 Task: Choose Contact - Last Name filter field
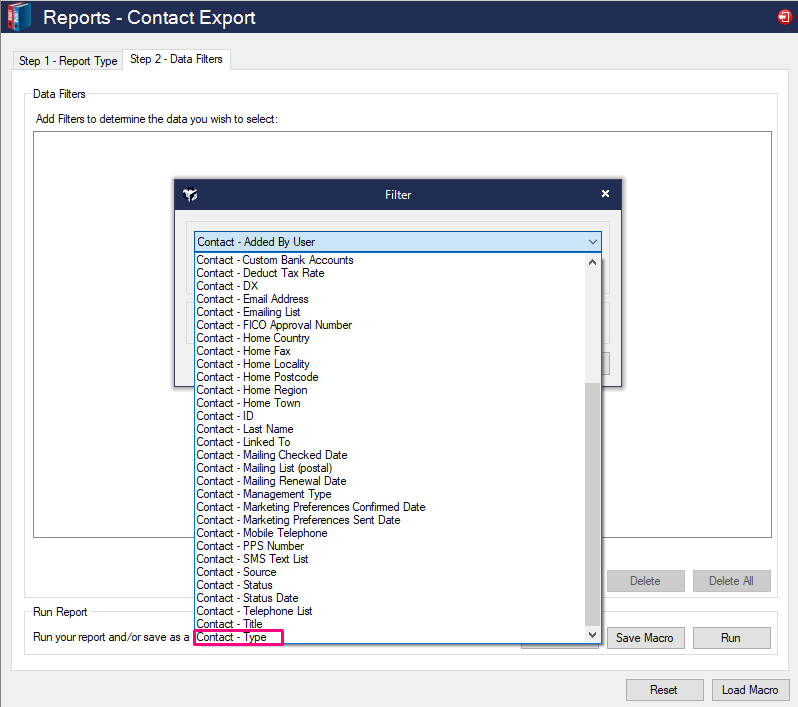[245, 429]
